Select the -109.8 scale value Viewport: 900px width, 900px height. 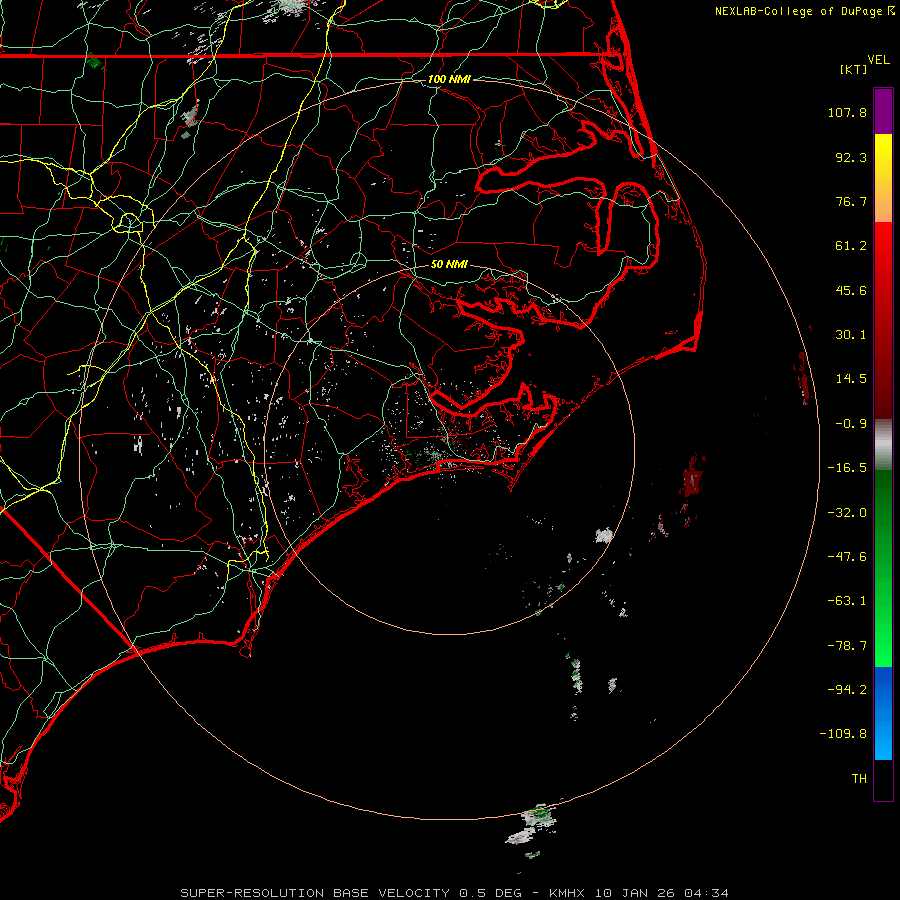tap(843, 734)
